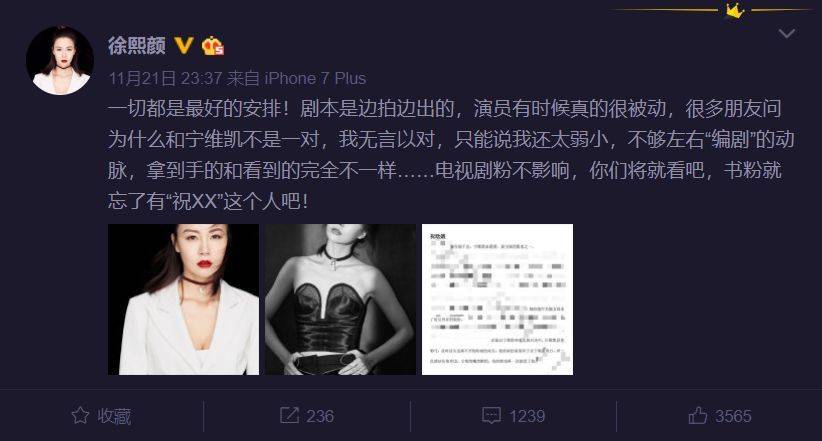Open the post timestamp 11月21日 23:37
Screen dimensions: 822x441
click(165, 79)
